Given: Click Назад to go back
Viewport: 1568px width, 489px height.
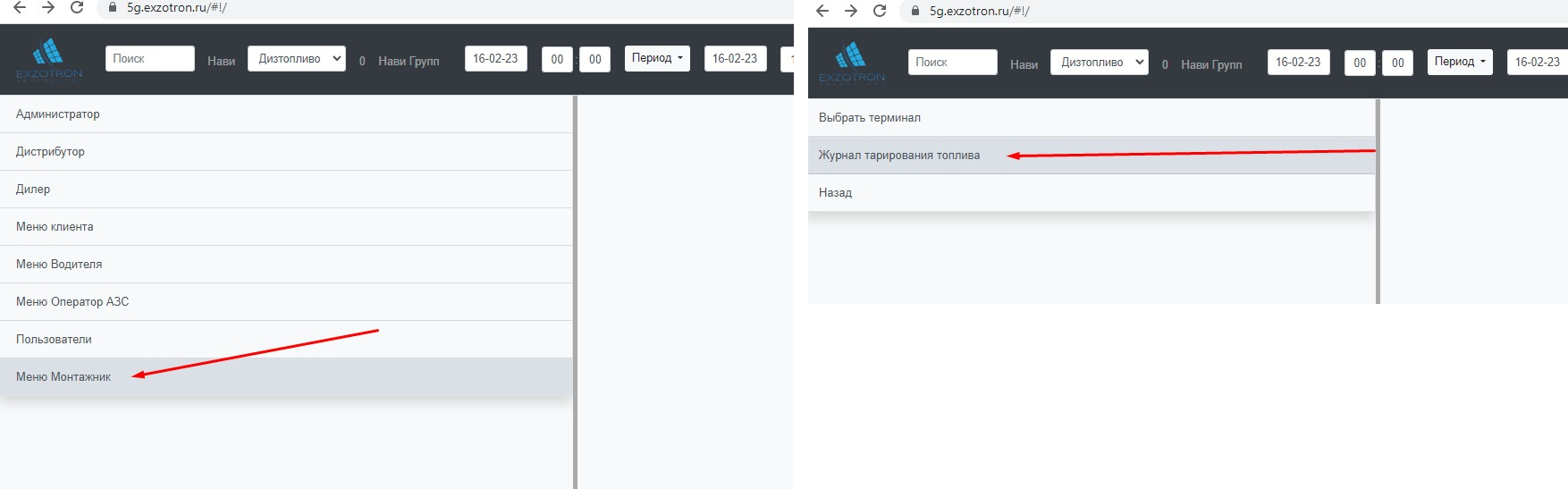Looking at the screenshot, I should pyautogui.click(x=1092, y=193).
